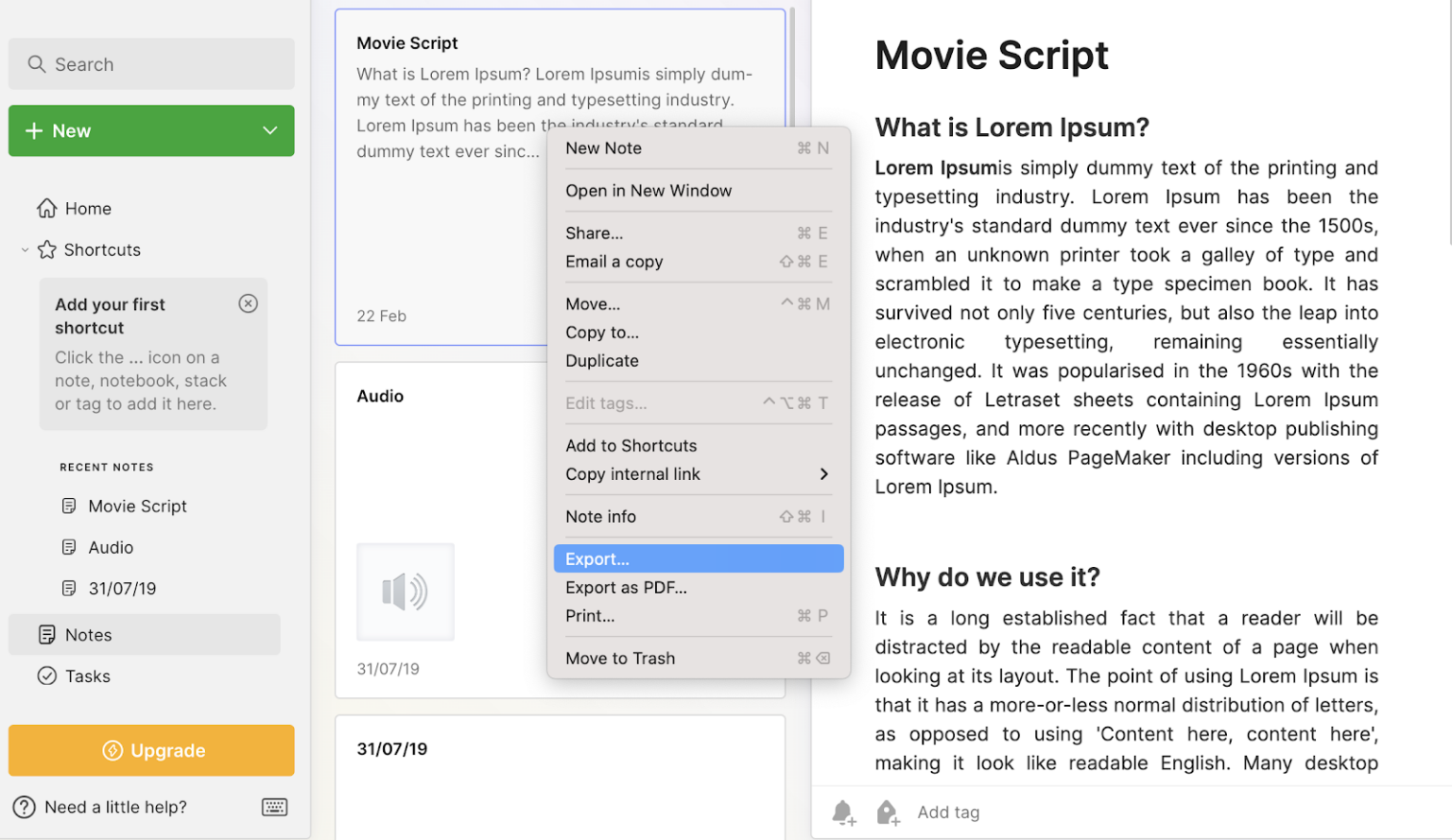Open the Audio note from Recent Notes

pos(111,547)
